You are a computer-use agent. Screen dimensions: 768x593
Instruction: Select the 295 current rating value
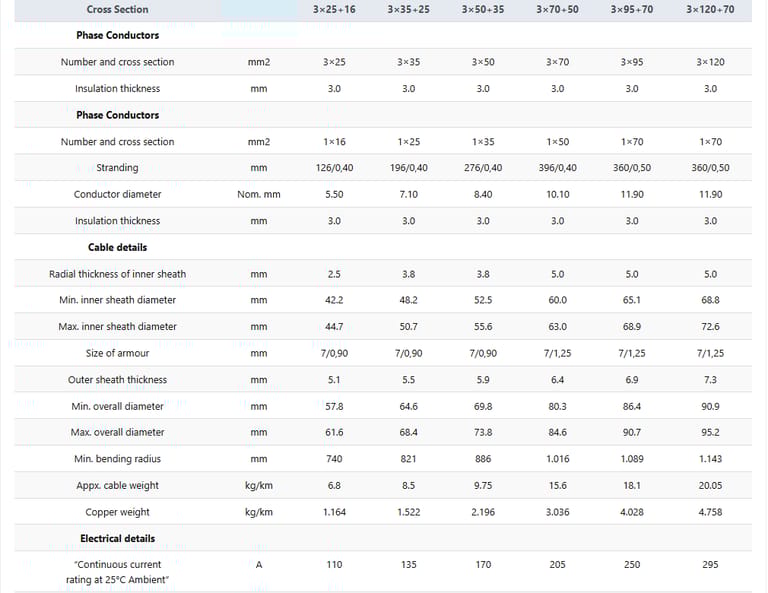click(x=710, y=565)
